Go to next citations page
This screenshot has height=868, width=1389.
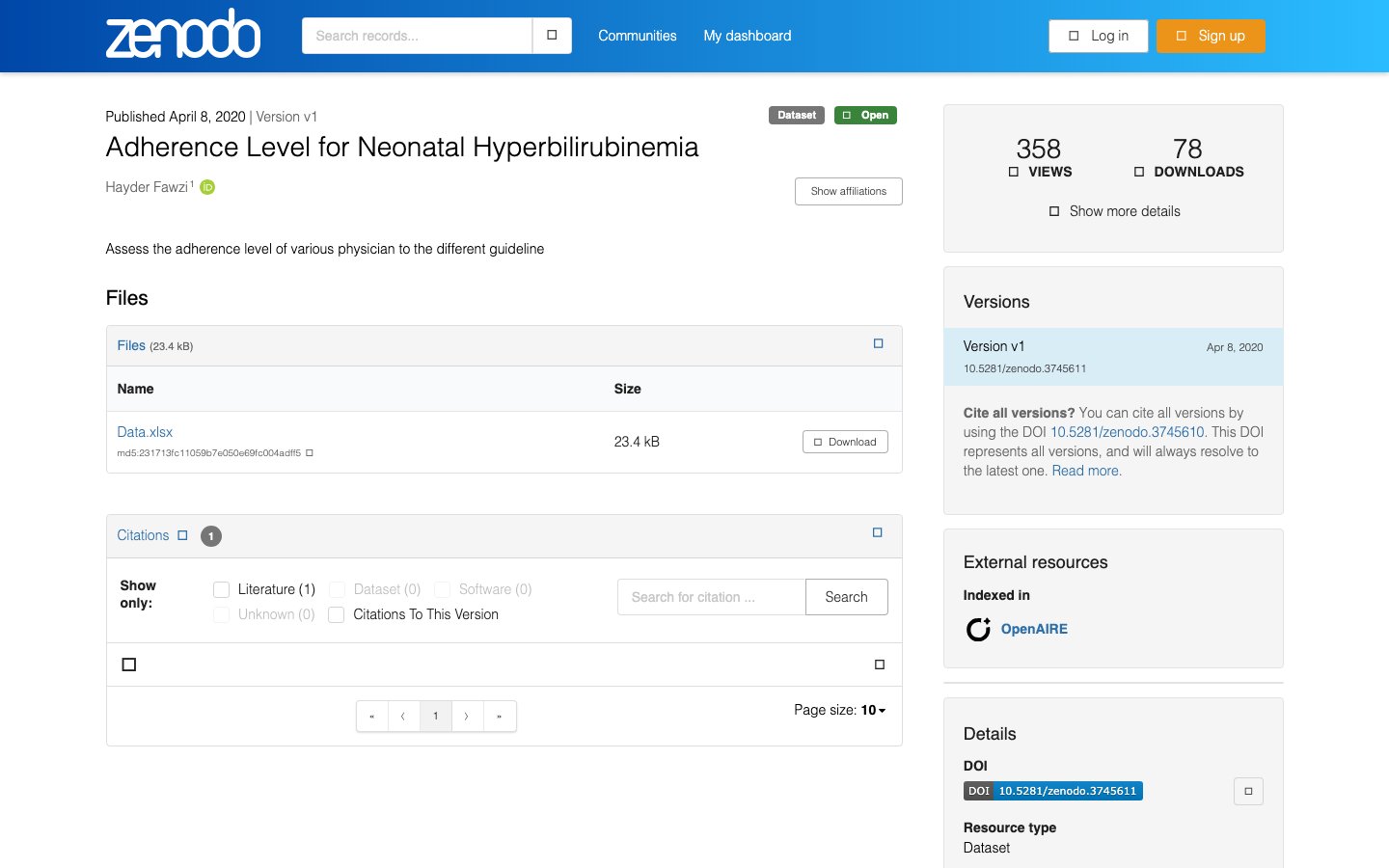coord(467,717)
